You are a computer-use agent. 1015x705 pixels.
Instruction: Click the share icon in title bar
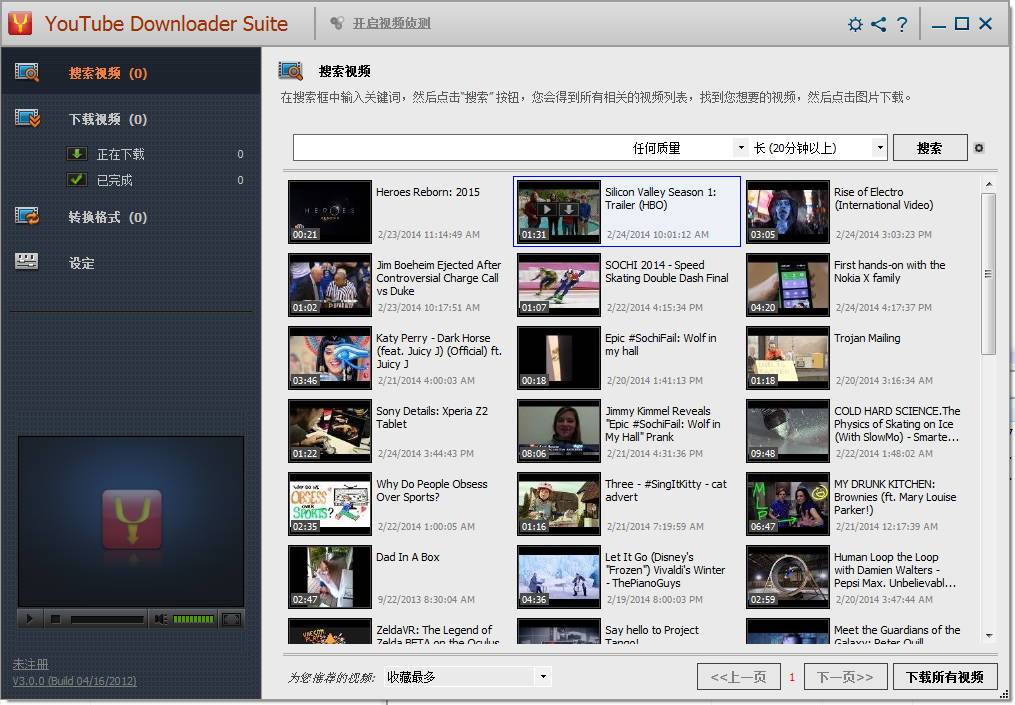tap(879, 24)
